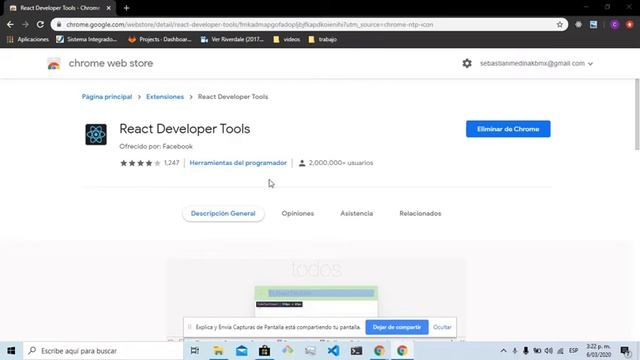Viewport: 640px width, 360px height.
Task: Open the videos bookmark folder
Action: [x=287, y=40]
